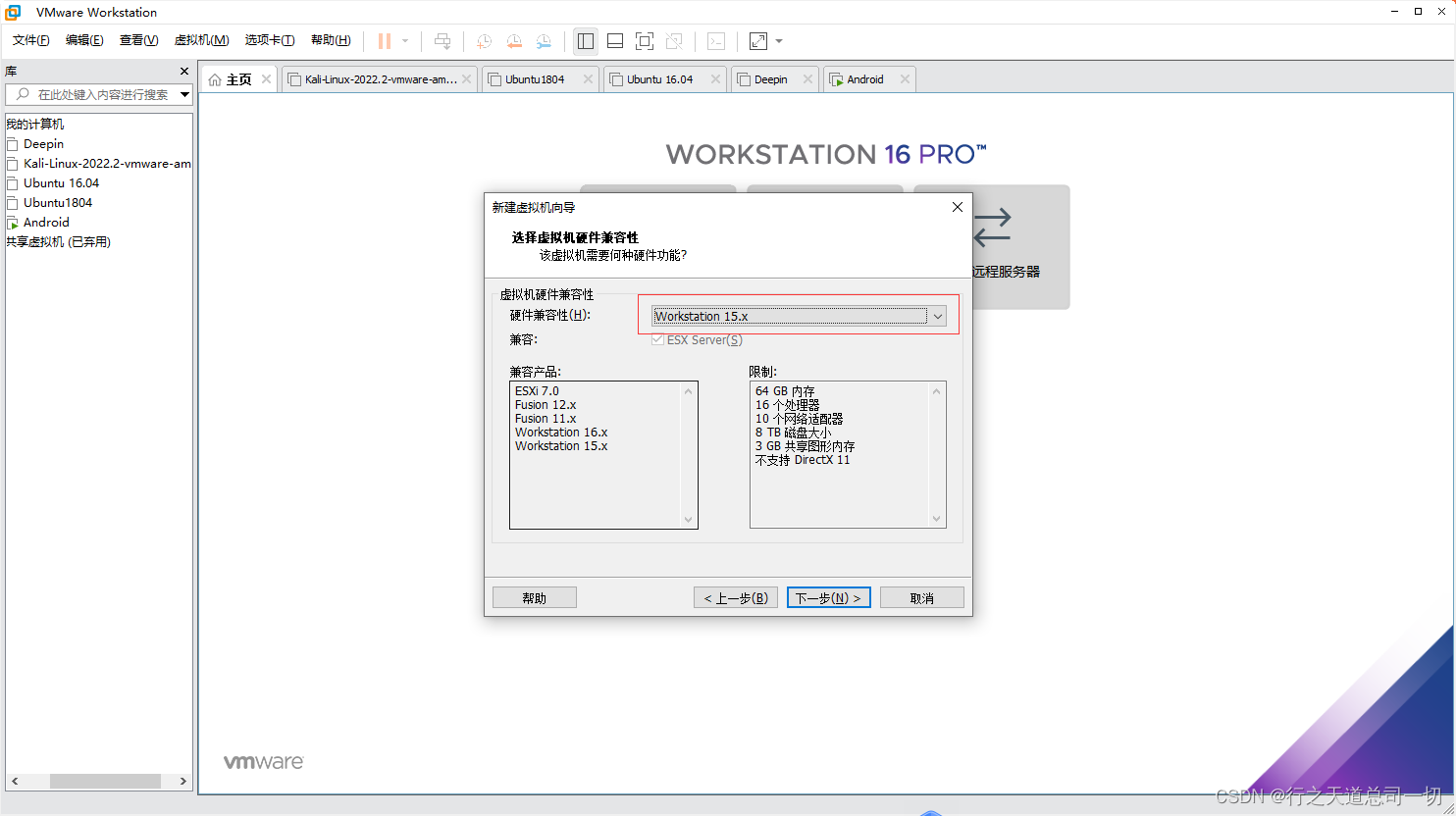Click the VMware Workstation title bar icon
Viewport: 1456px width, 816px height.
coord(13,12)
